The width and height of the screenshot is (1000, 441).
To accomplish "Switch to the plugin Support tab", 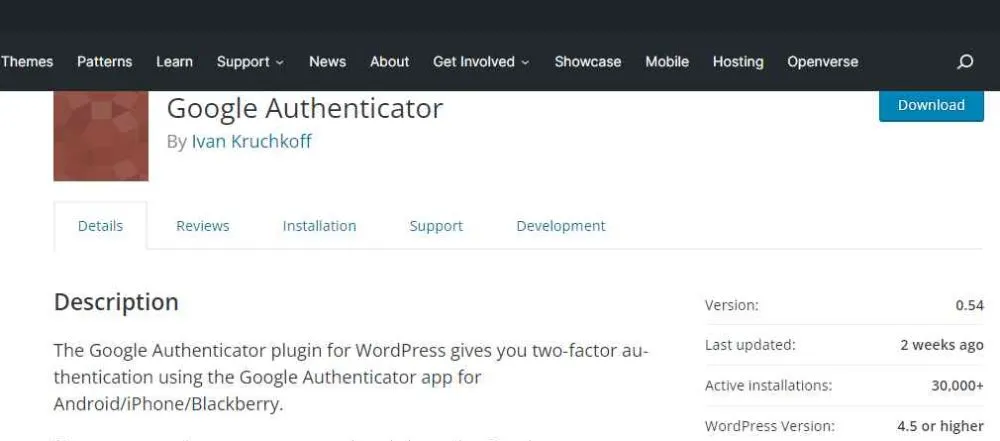I will pos(436,226).
